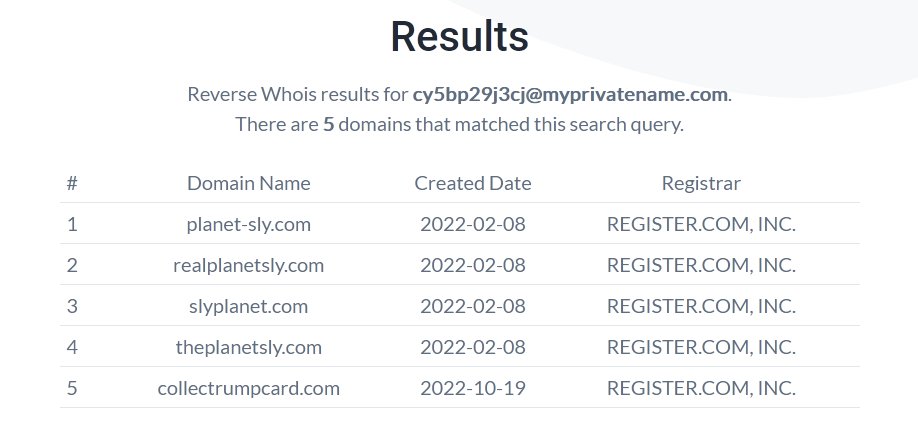918x437 pixels.
Task: Select the registrar cell for collectrumpcard.com
Action: (701, 388)
